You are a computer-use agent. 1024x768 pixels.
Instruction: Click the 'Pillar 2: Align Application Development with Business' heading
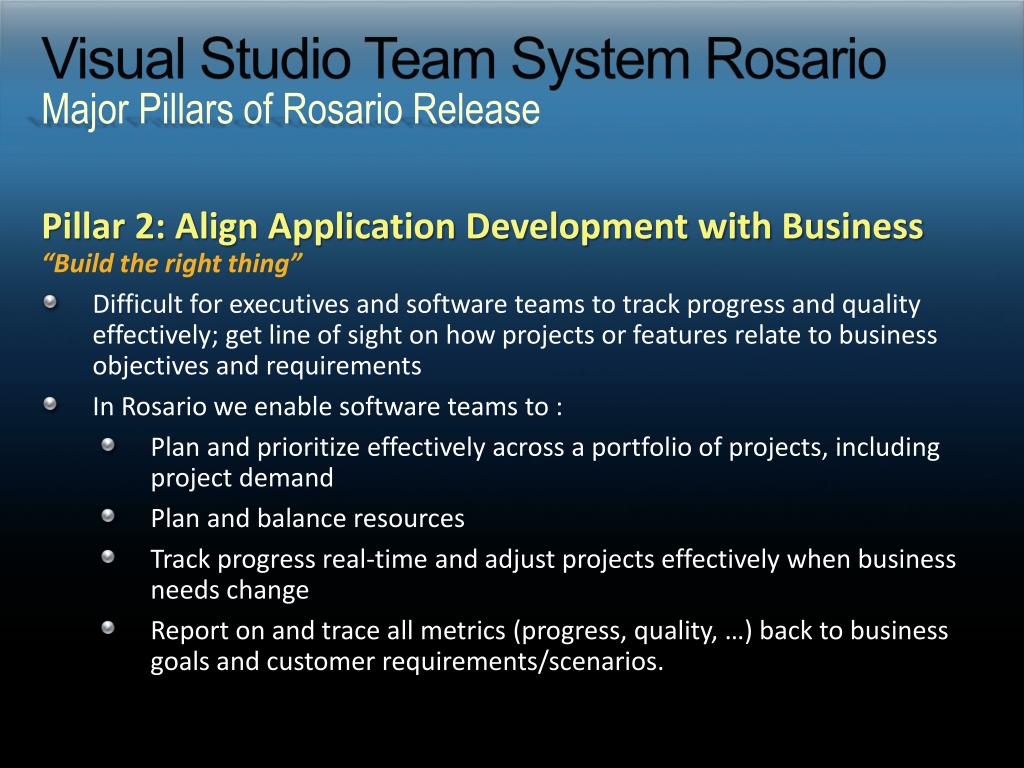click(x=483, y=227)
